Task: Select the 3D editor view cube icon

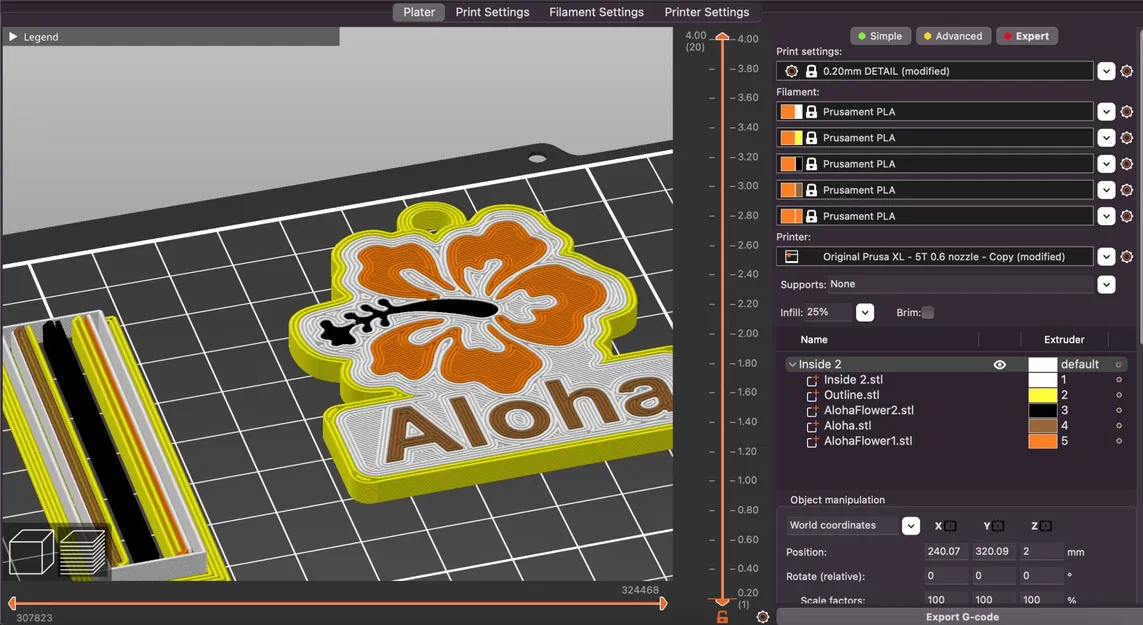Action: [30, 551]
